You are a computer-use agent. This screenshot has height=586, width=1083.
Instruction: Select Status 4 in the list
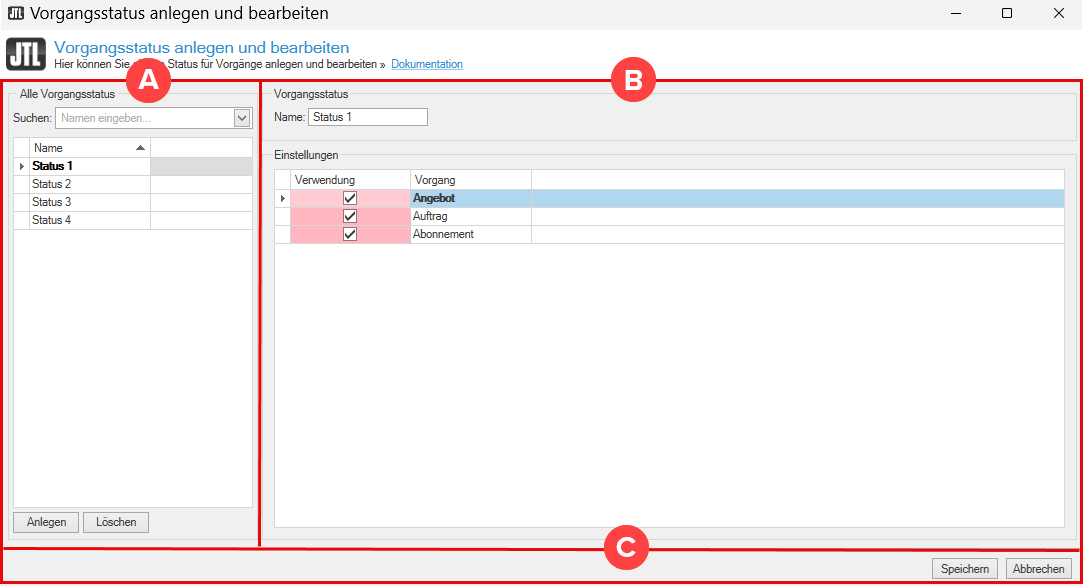pyautogui.click(x=52, y=220)
